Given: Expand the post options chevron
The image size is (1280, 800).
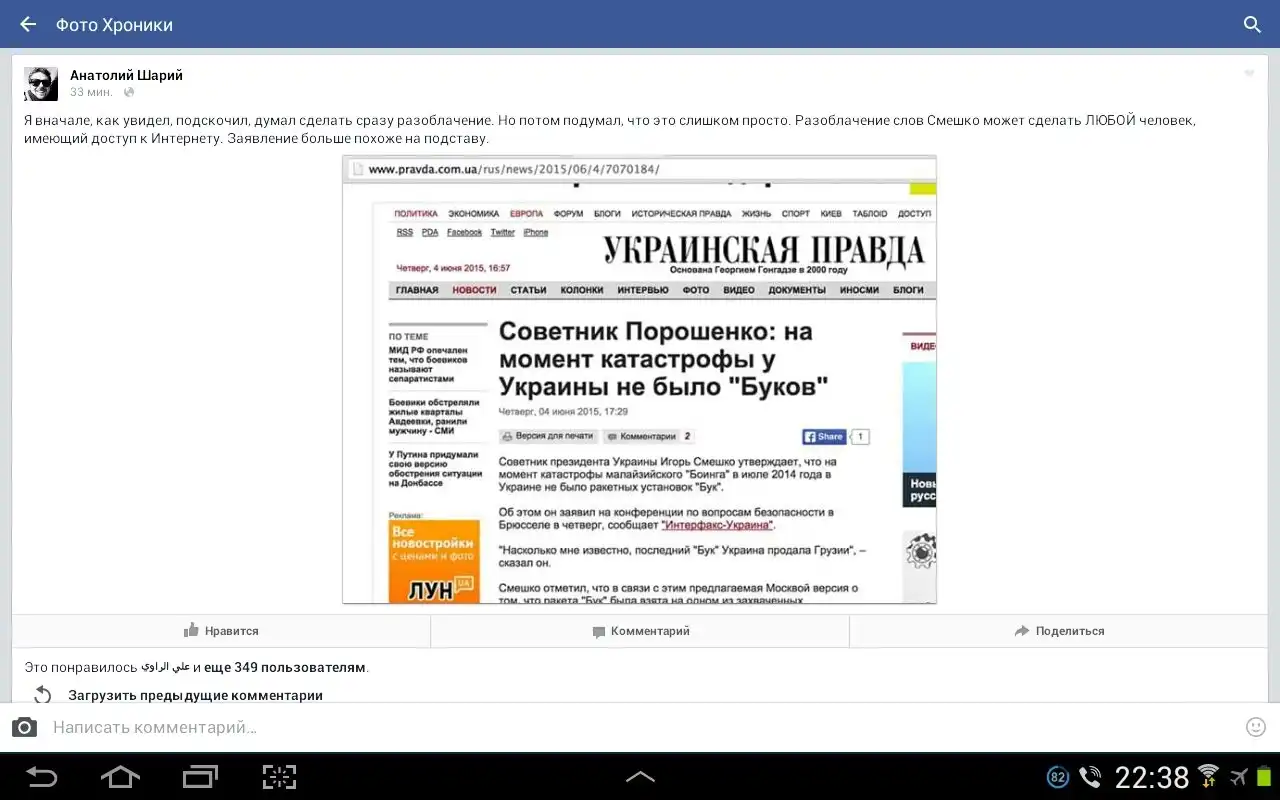Looking at the screenshot, I should [x=1249, y=74].
